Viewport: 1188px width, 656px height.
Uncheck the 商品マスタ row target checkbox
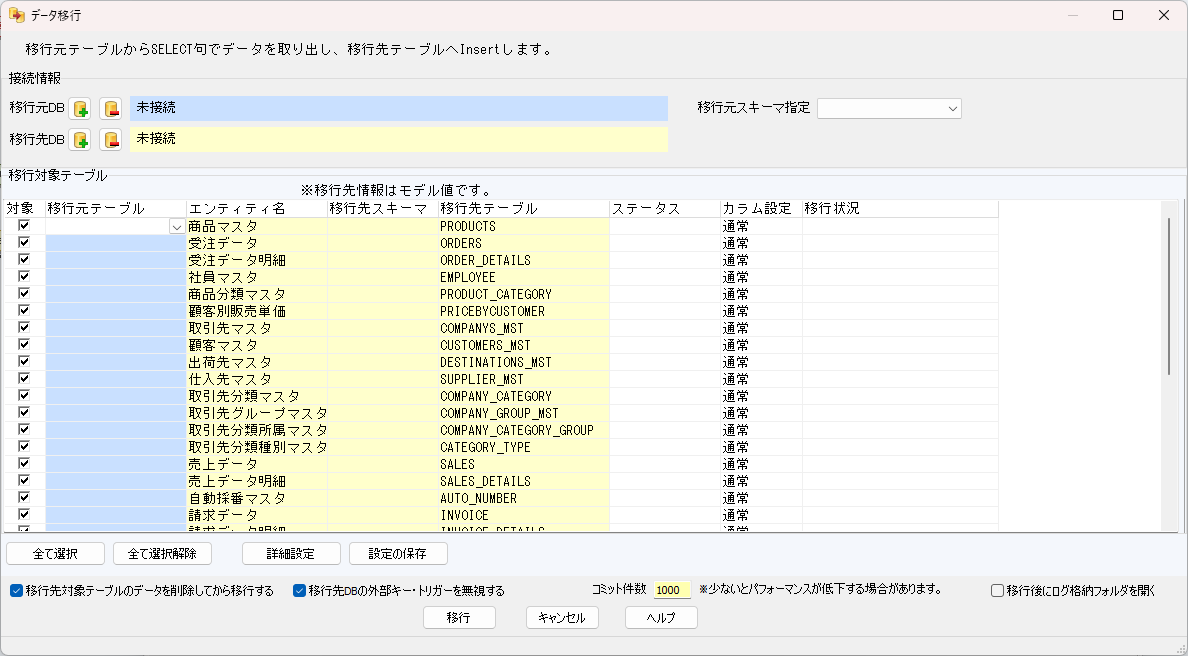pyautogui.click(x=24, y=226)
